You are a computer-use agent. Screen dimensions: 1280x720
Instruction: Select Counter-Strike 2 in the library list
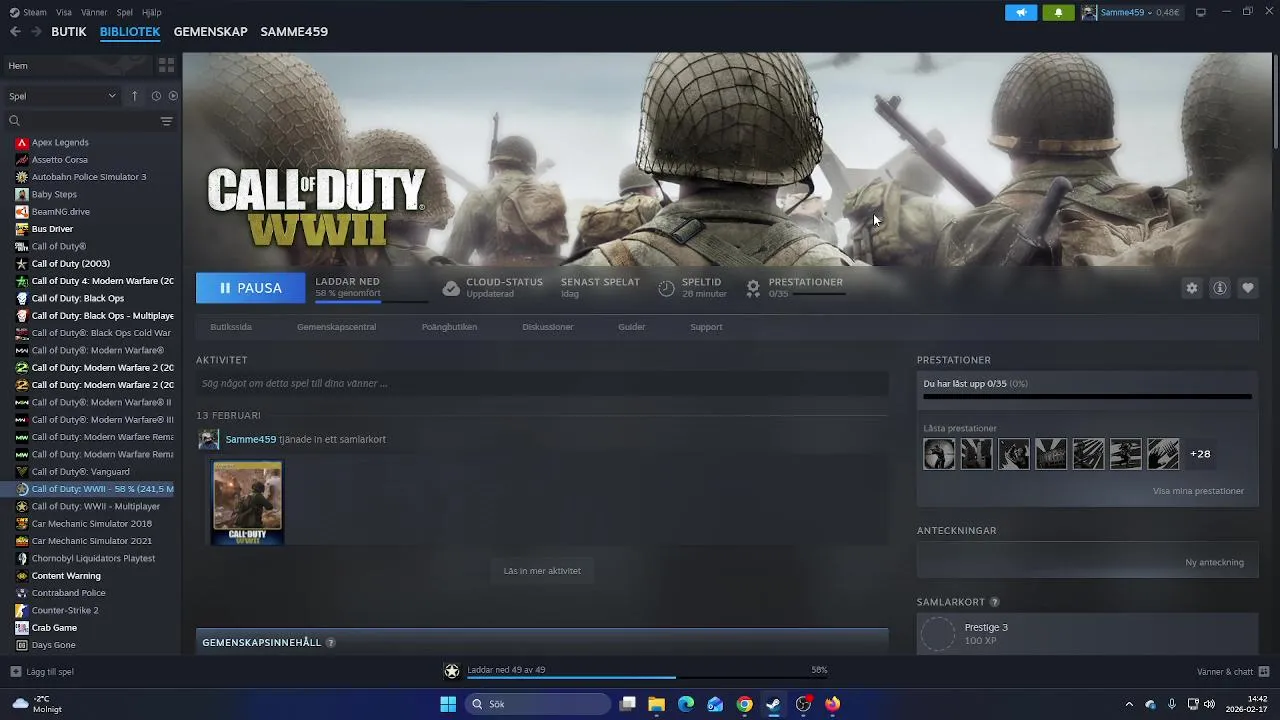[x=65, y=610]
